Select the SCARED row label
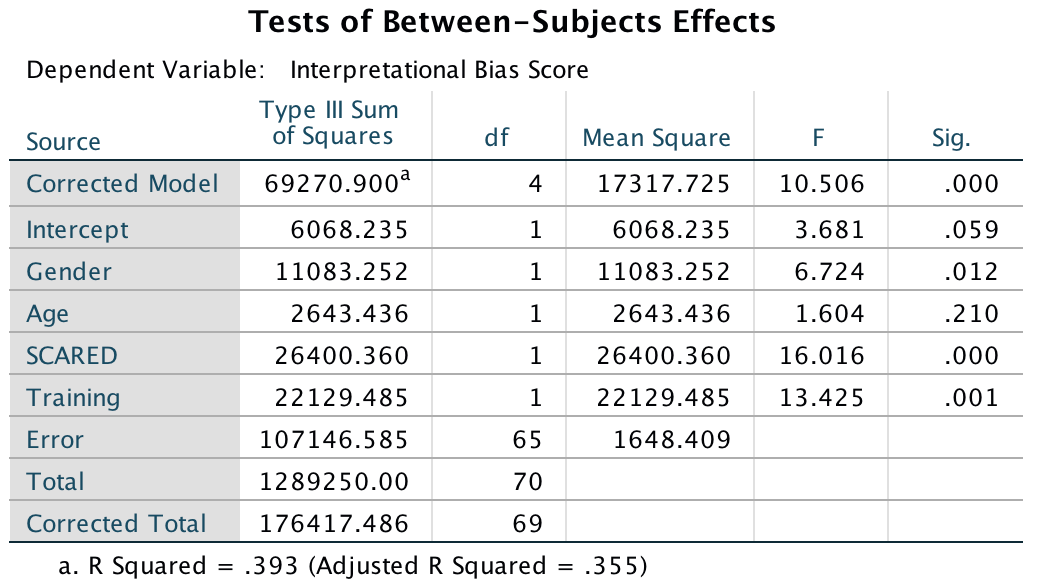Screen dimensions: 1046x582 [72, 356]
